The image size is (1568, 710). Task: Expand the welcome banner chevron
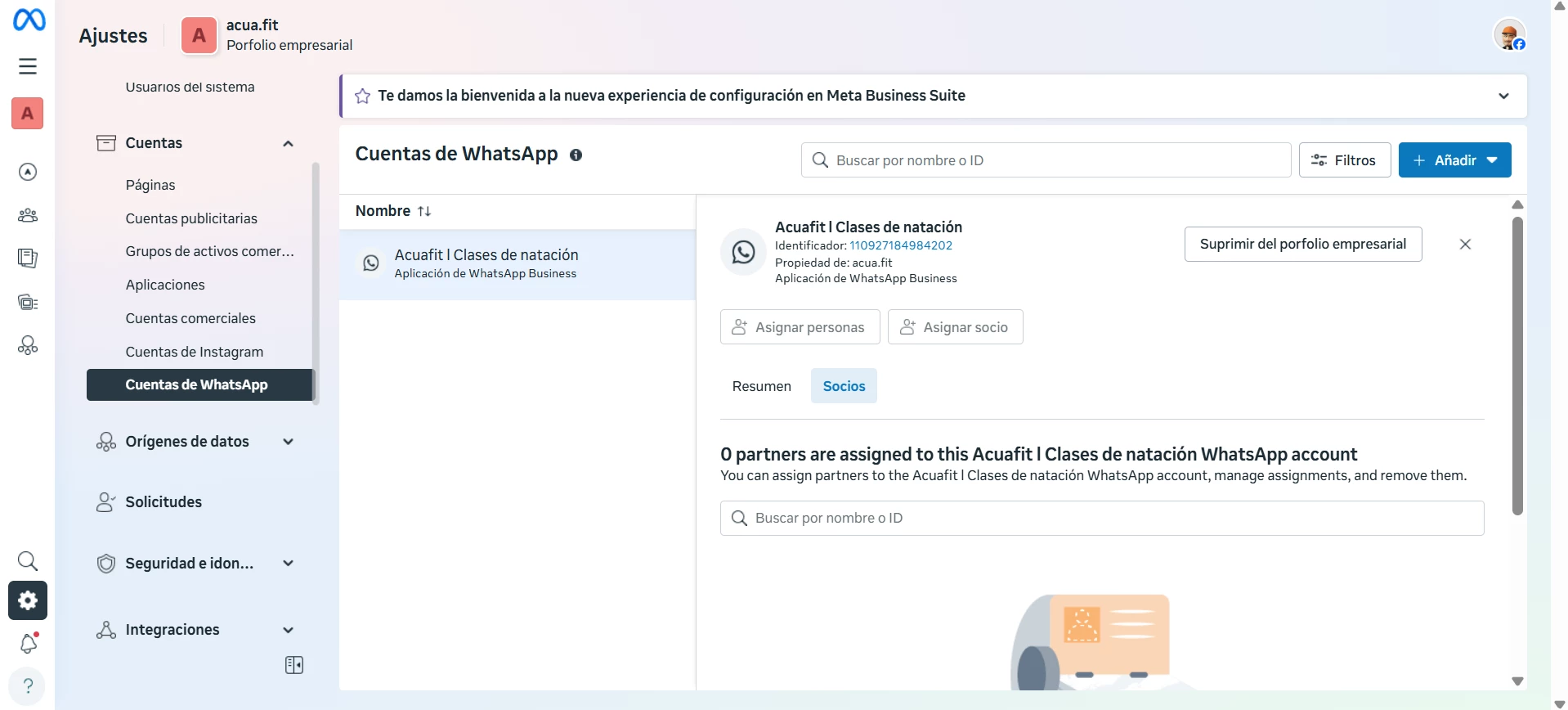[x=1503, y=97]
